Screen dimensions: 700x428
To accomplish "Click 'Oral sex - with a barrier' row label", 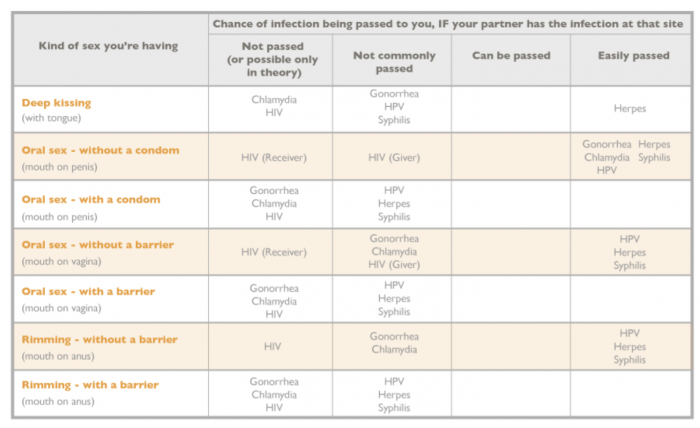I will (89, 291).
